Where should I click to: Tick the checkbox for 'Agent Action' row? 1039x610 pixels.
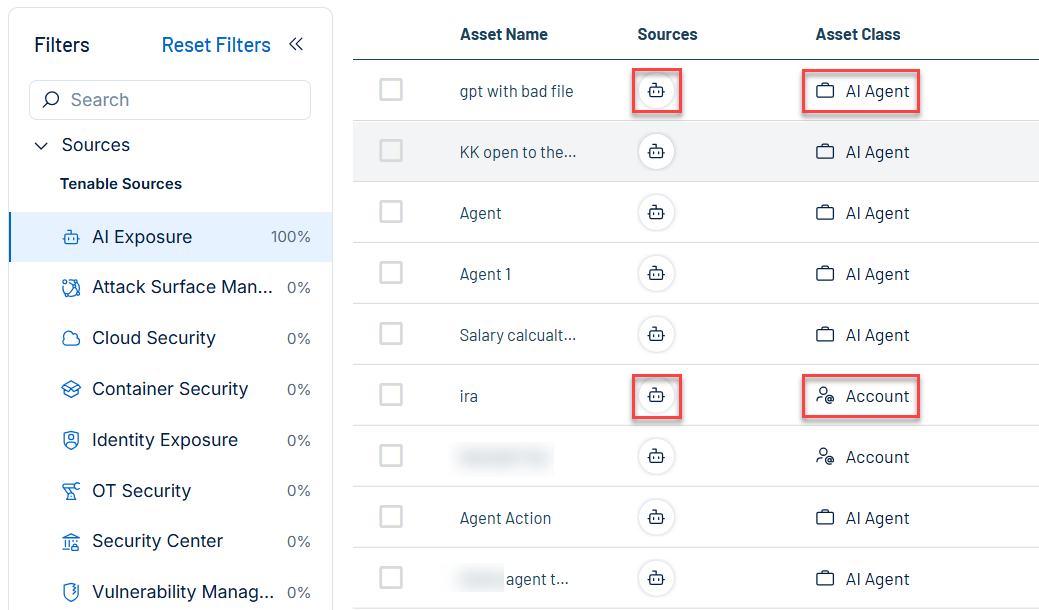(x=391, y=517)
